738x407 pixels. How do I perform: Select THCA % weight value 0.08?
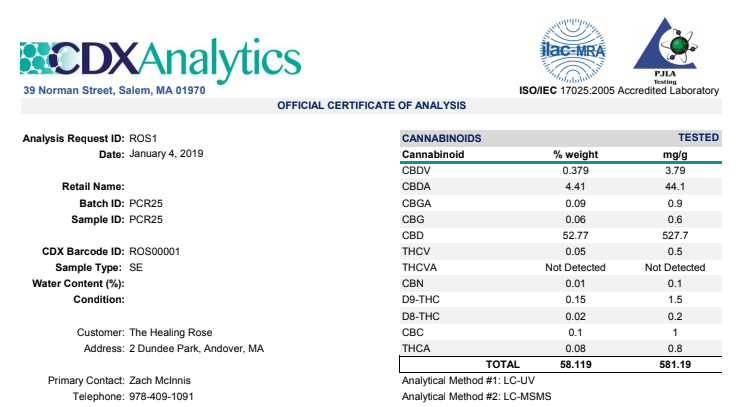[575, 348]
